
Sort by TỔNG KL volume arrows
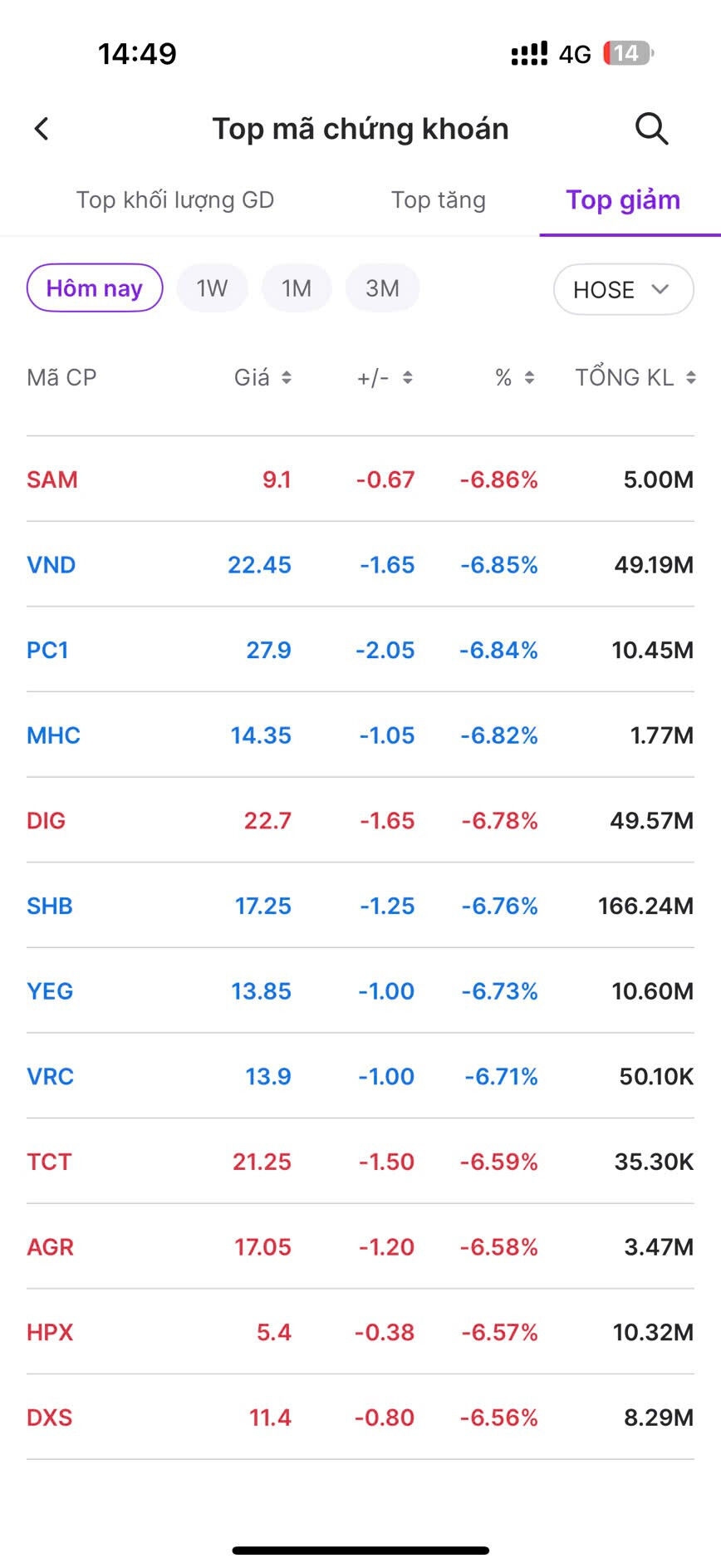(690, 378)
